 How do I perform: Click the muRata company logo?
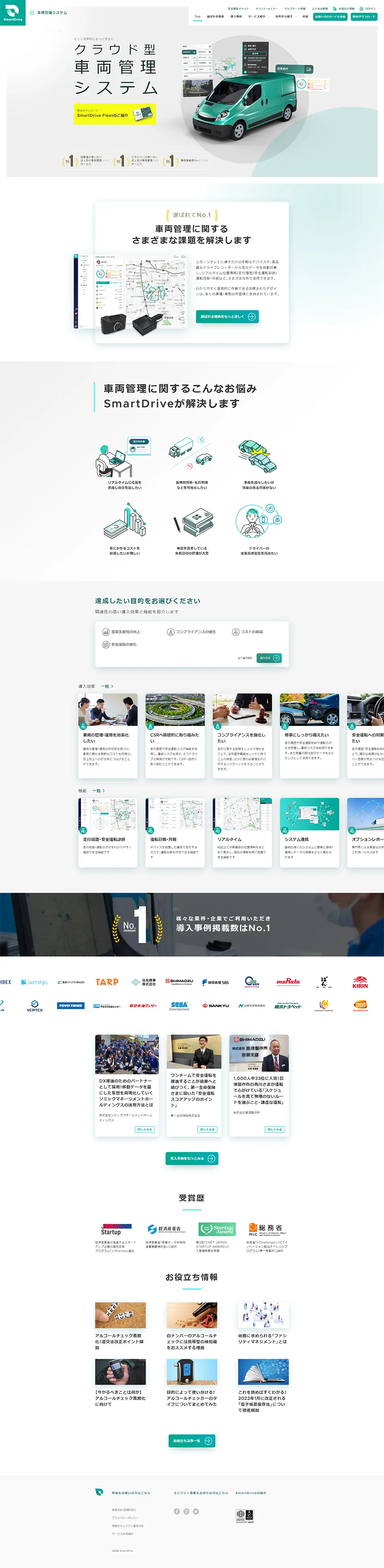coord(288,981)
